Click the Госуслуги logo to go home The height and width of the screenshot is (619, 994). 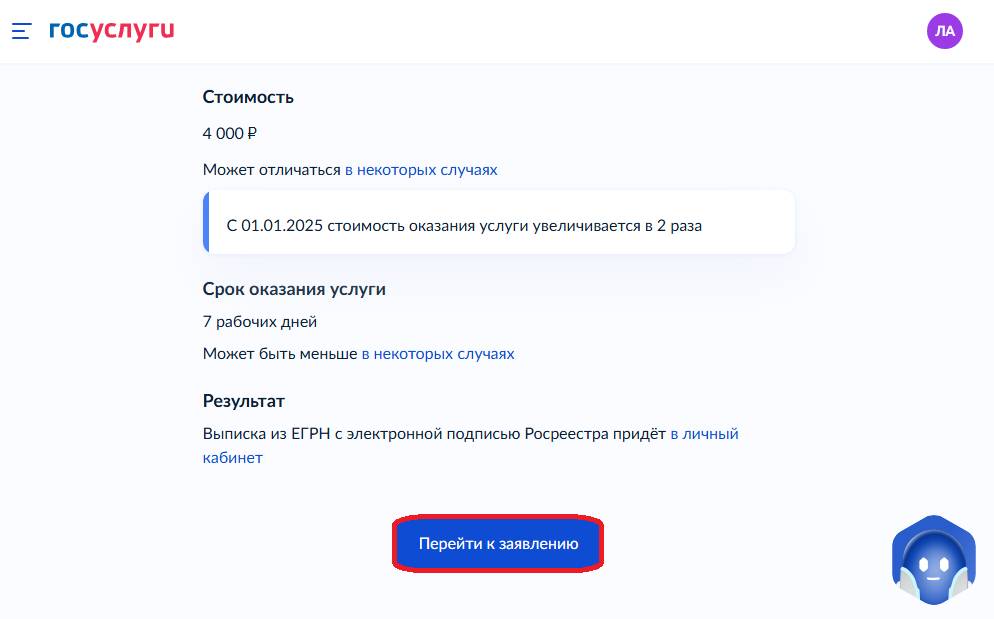point(111,30)
